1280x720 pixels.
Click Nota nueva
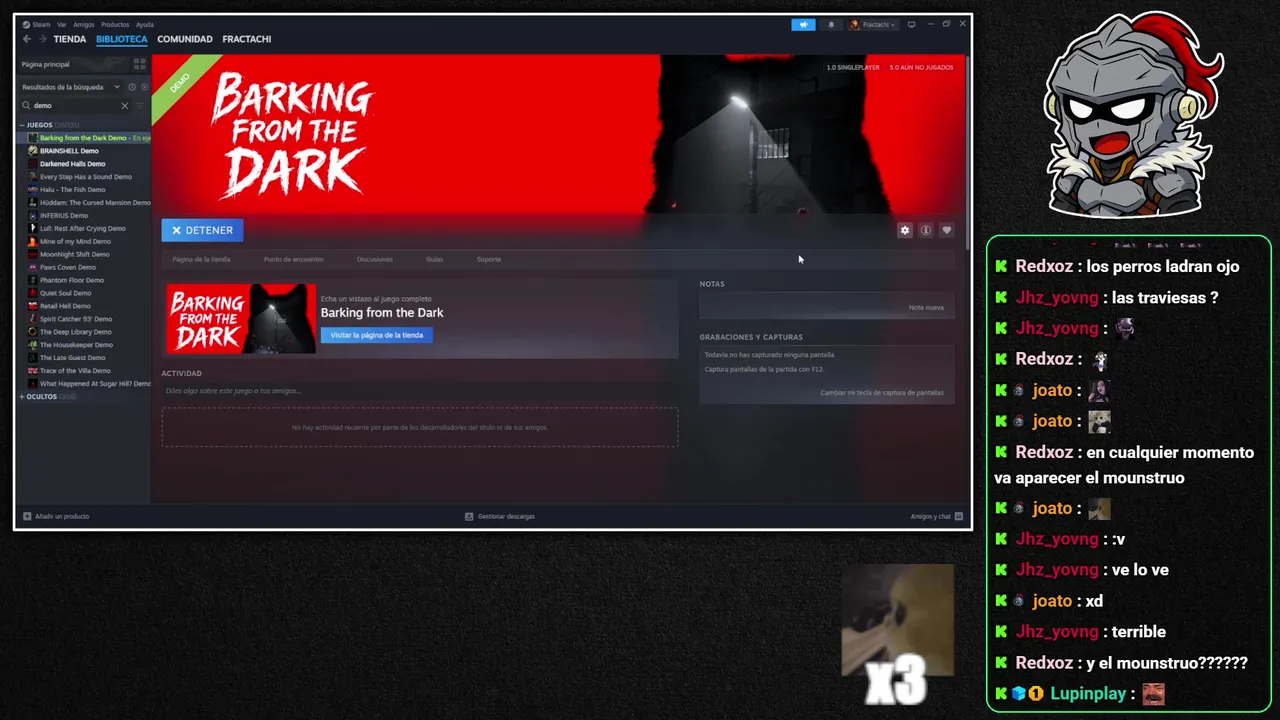926,307
